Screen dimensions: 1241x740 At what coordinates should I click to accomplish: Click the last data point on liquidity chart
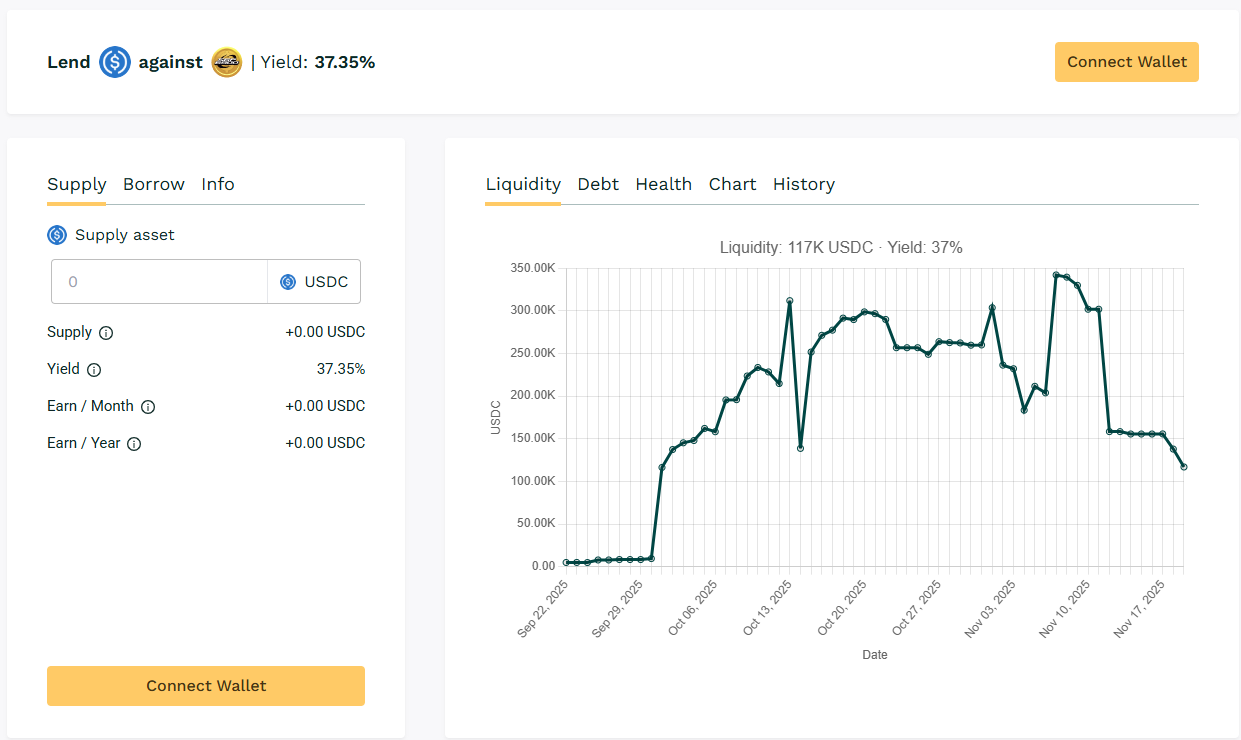click(1184, 467)
